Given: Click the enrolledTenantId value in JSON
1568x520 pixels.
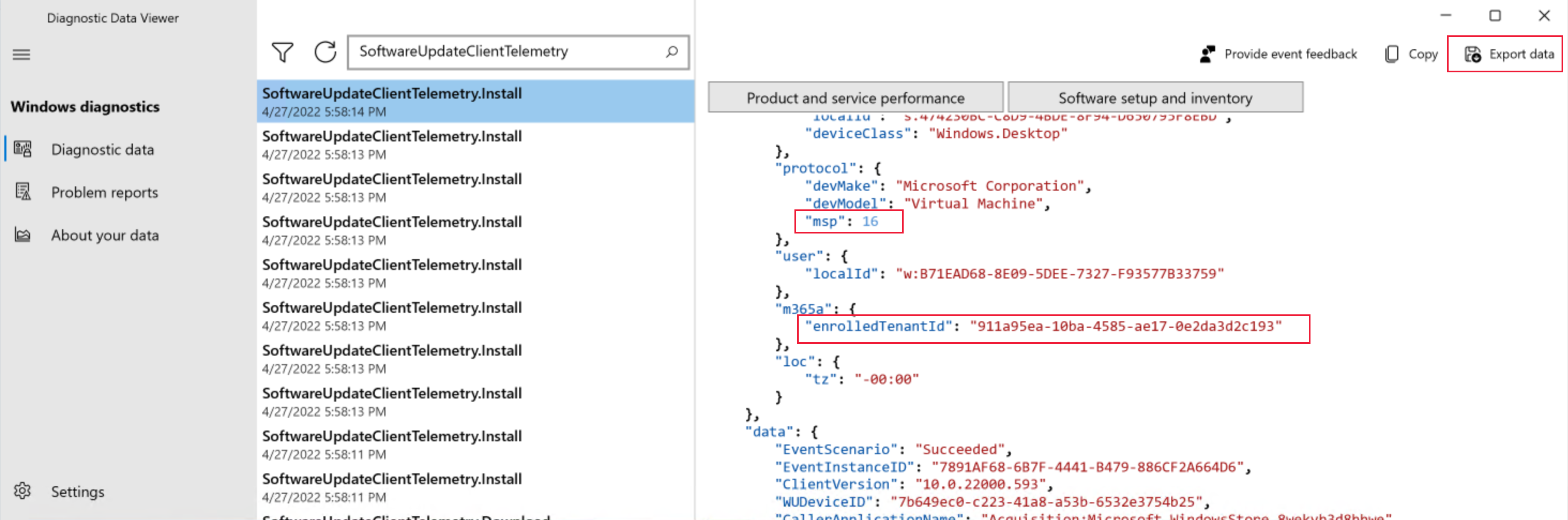Looking at the screenshot, I should pos(1125,326).
